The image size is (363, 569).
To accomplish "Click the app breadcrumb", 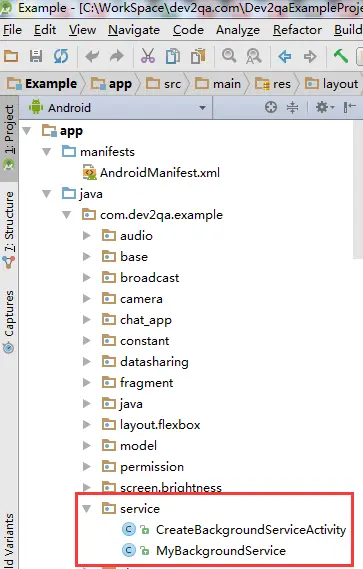I will [x=111, y=84].
